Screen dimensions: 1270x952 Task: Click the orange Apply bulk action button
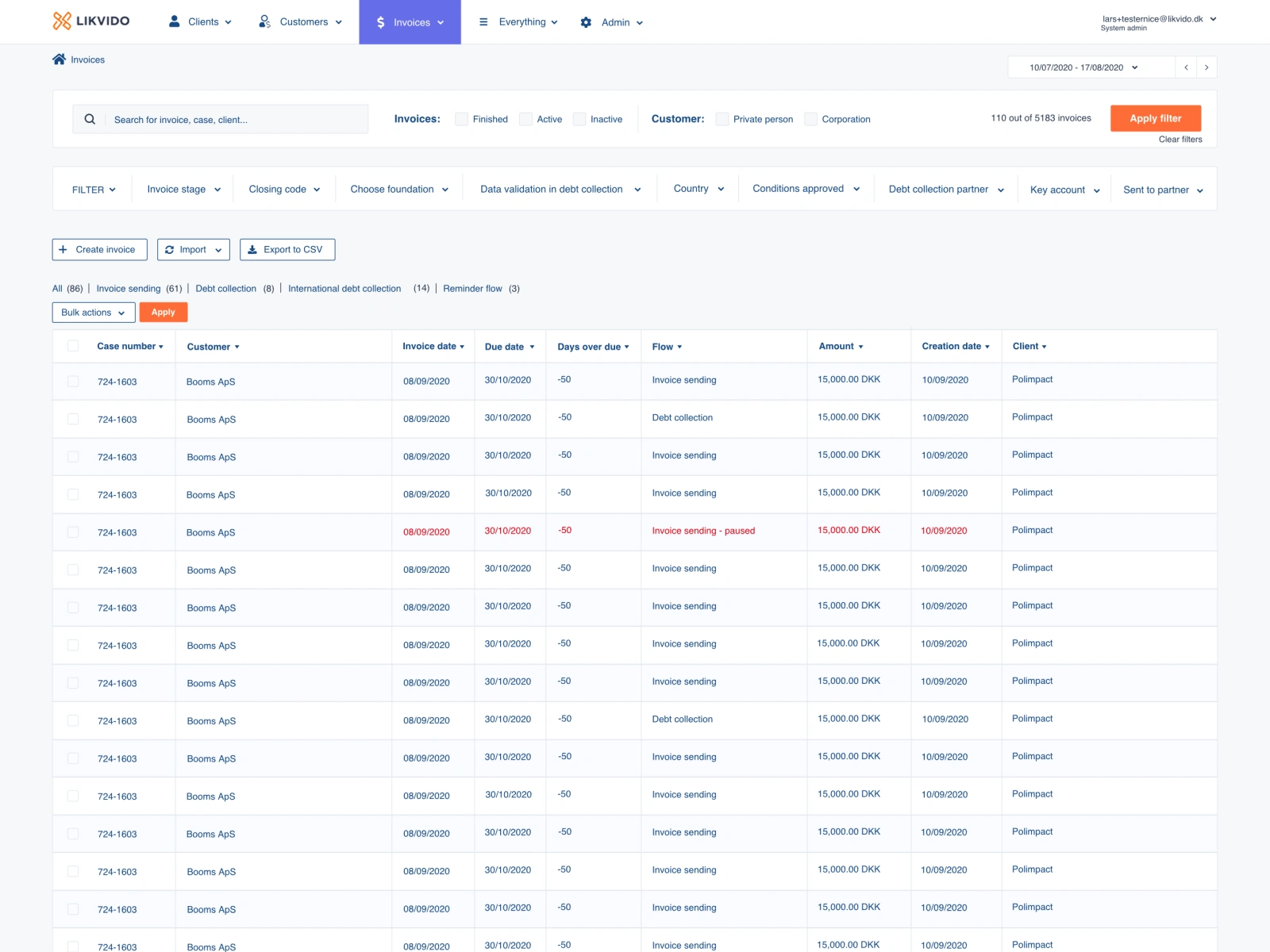coord(164,313)
